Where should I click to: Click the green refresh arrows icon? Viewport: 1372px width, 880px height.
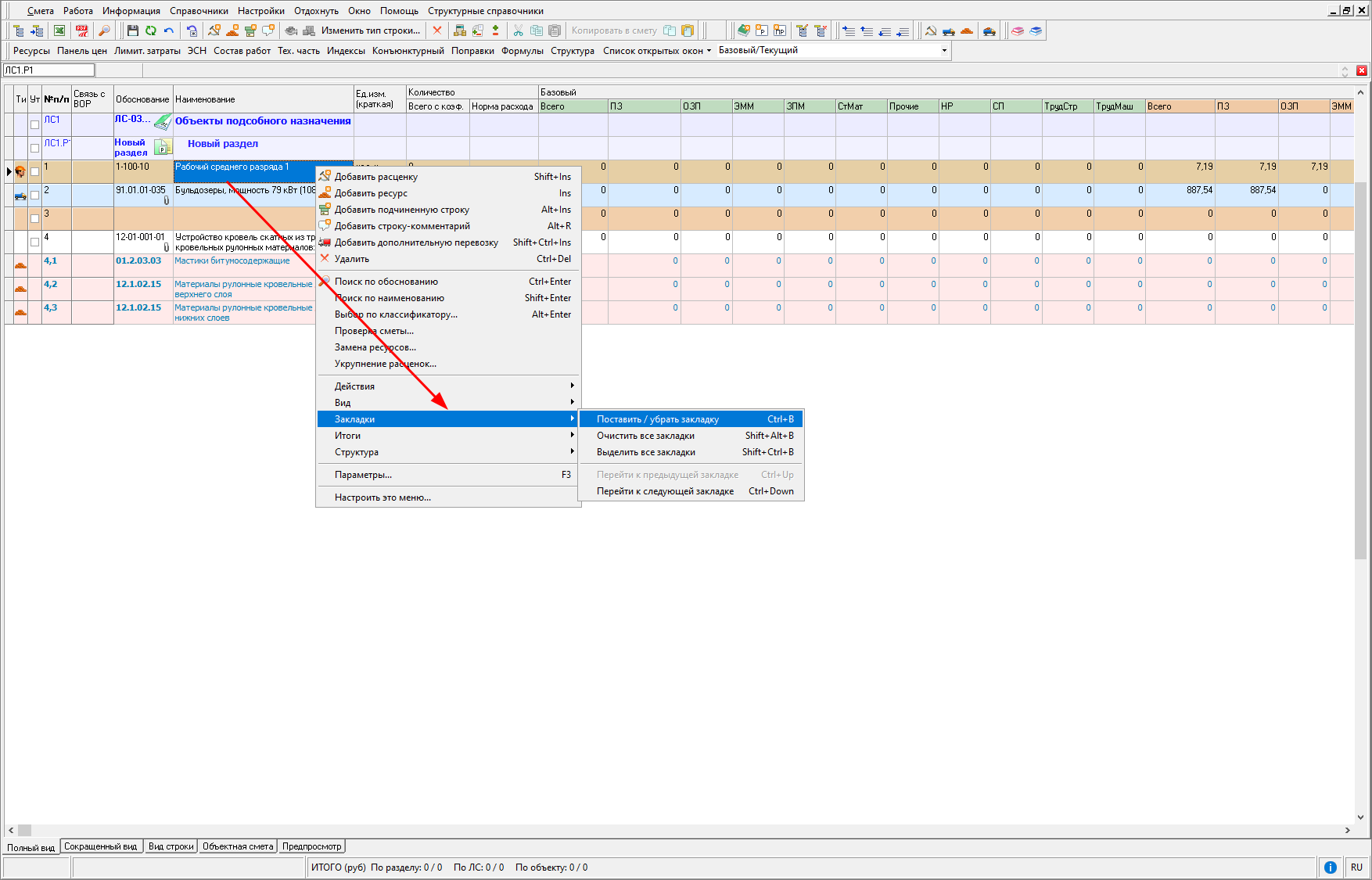pyautogui.click(x=150, y=31)
